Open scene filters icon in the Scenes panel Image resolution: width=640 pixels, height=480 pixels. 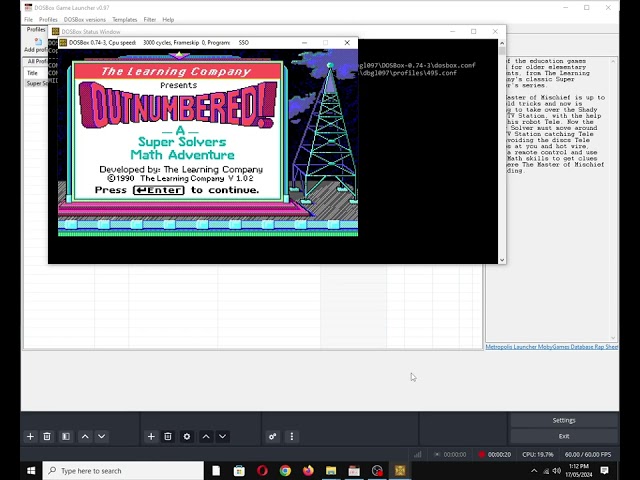(66, 436)
